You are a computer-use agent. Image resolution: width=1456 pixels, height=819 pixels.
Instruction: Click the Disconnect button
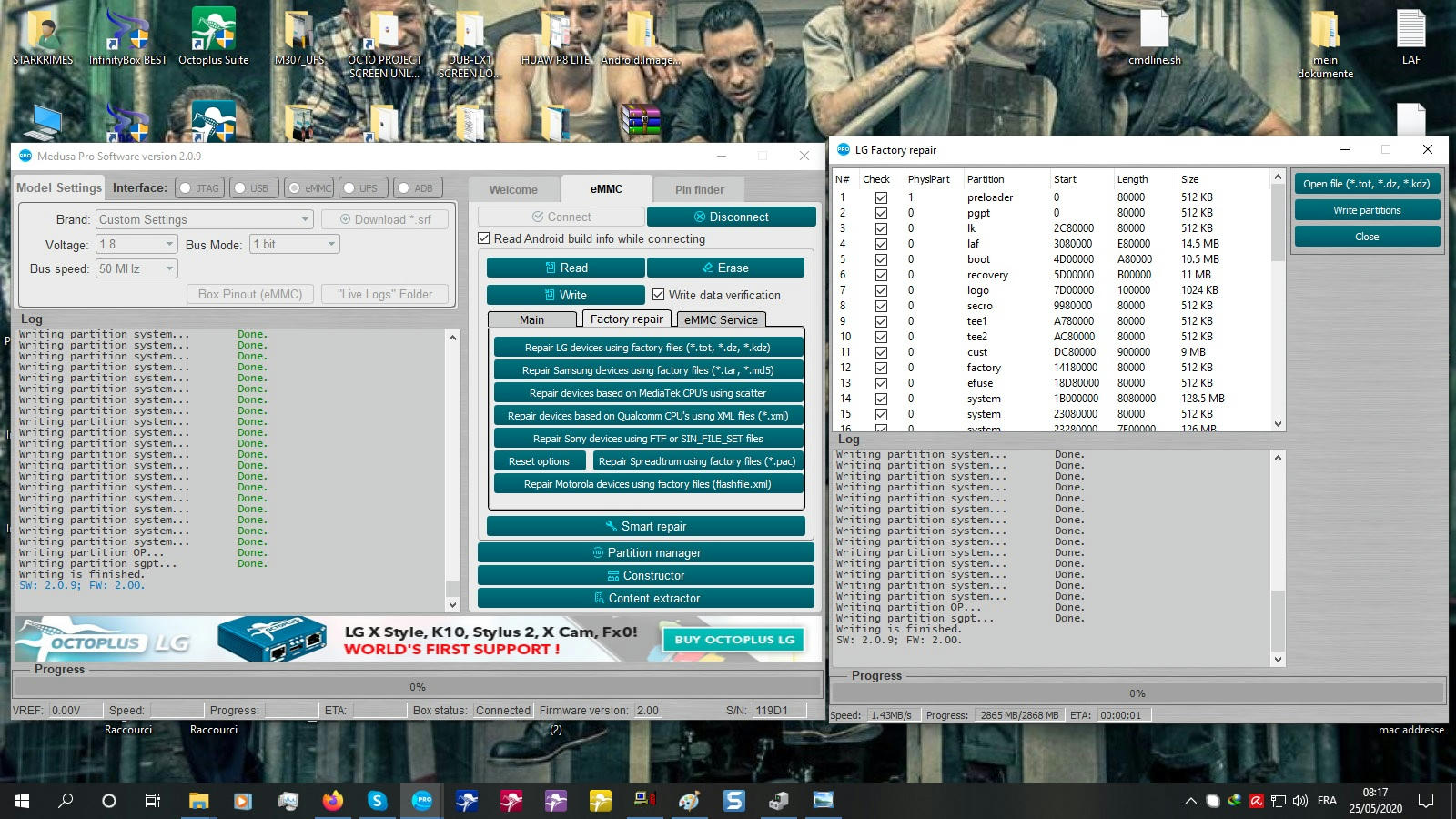731,217
